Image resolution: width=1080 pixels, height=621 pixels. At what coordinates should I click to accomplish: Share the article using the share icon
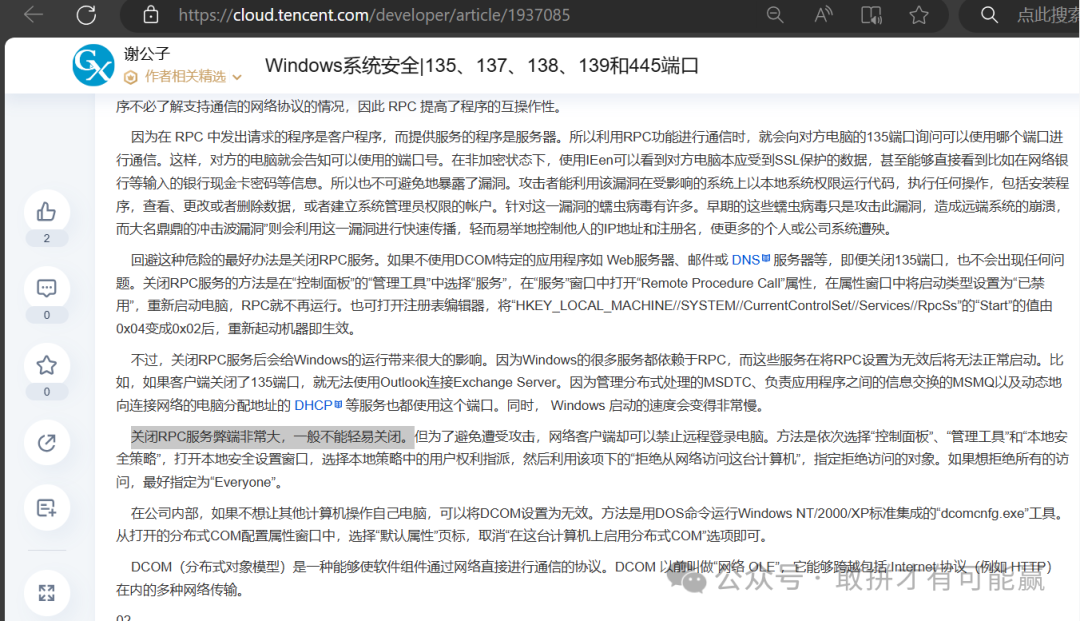click(46, 442)
